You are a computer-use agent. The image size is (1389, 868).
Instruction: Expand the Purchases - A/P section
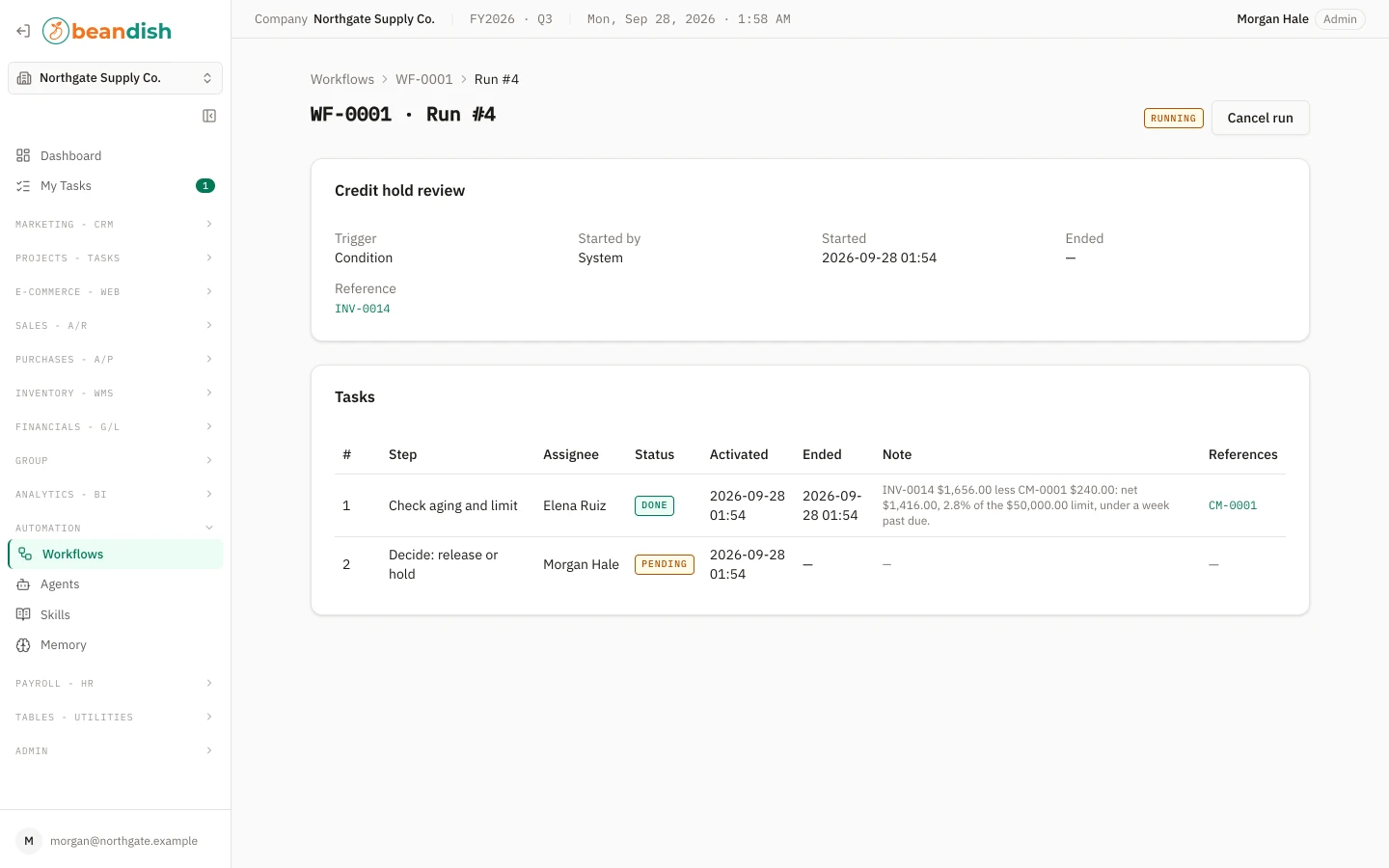coord(115,359)
